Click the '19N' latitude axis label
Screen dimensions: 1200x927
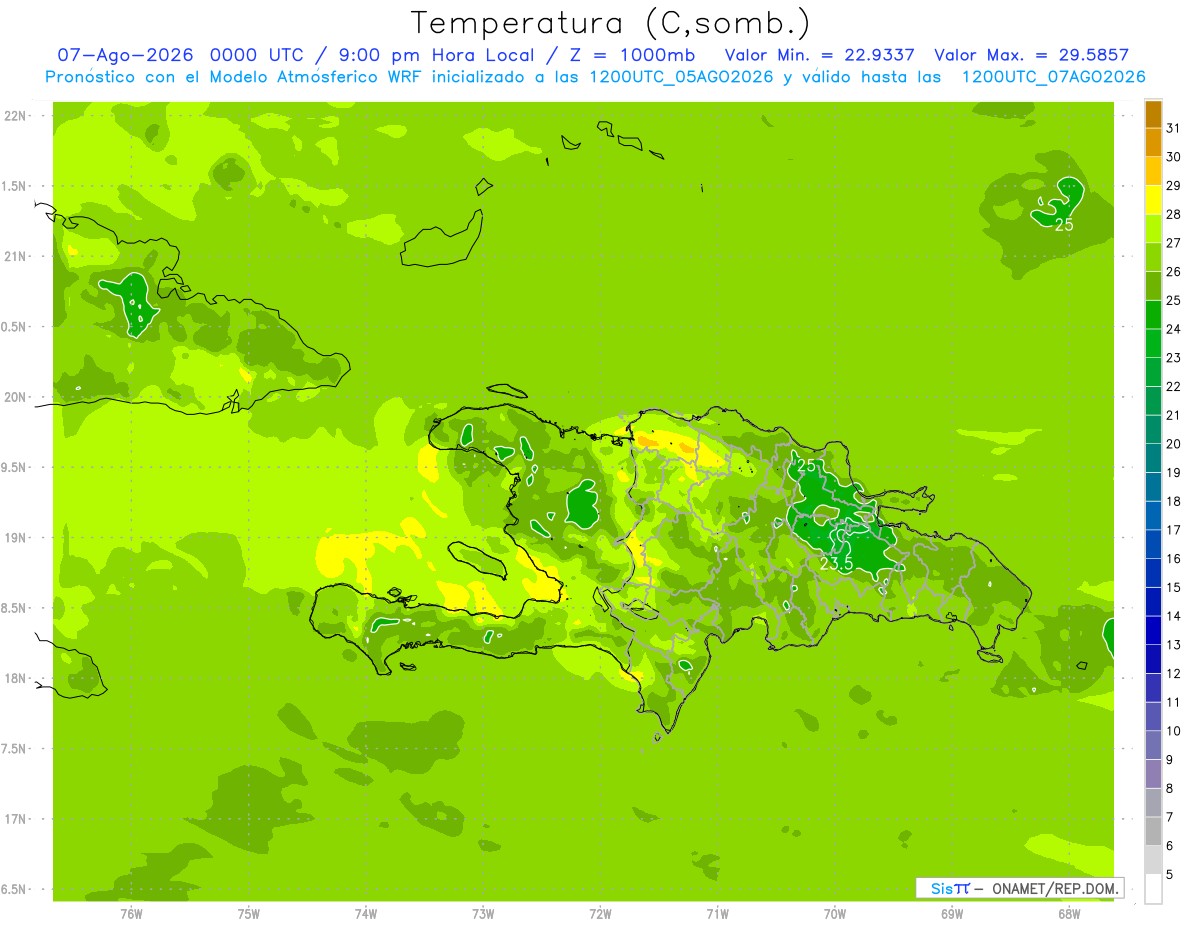15,538
